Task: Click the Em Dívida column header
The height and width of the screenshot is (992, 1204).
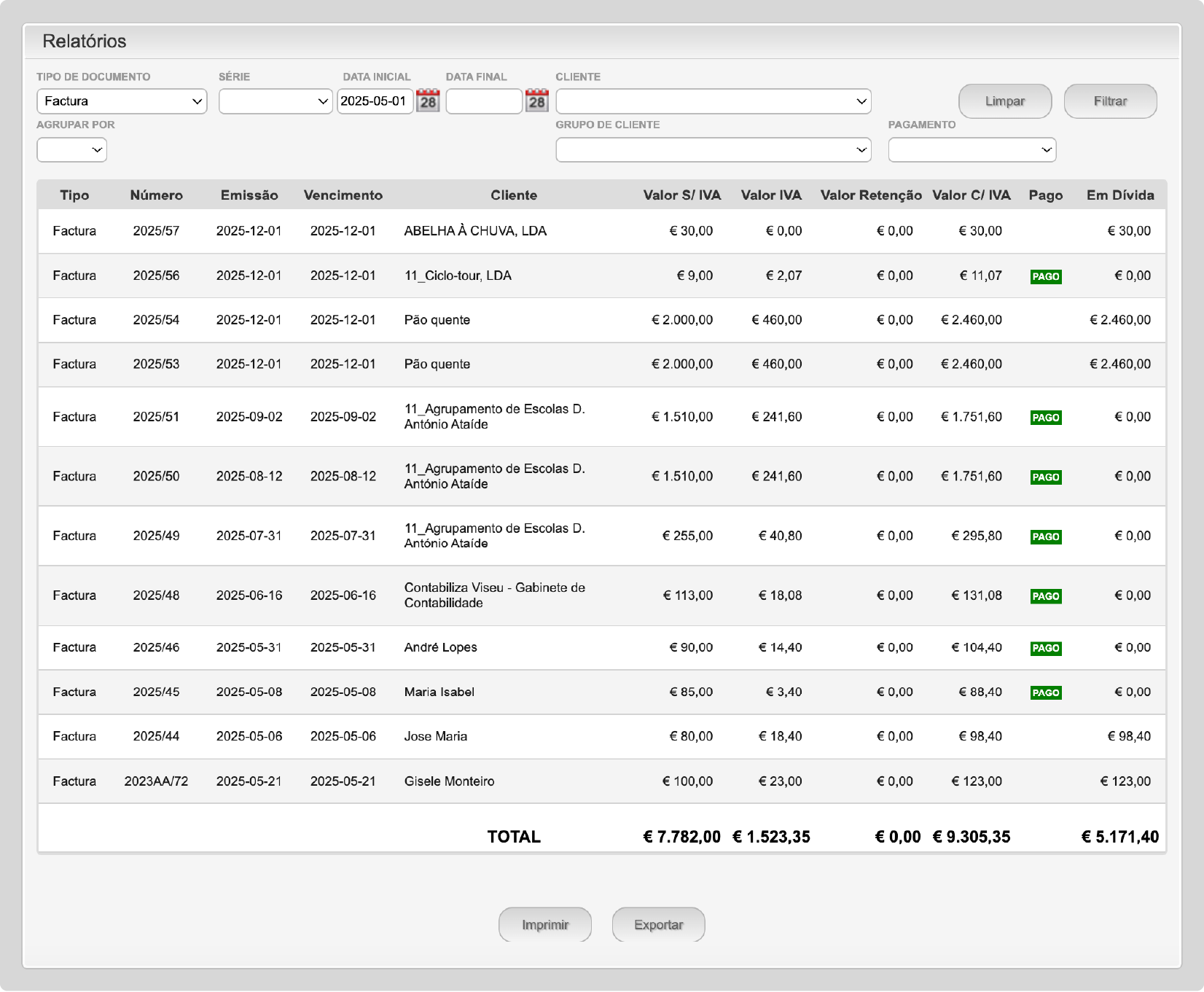Action: 1119,195
